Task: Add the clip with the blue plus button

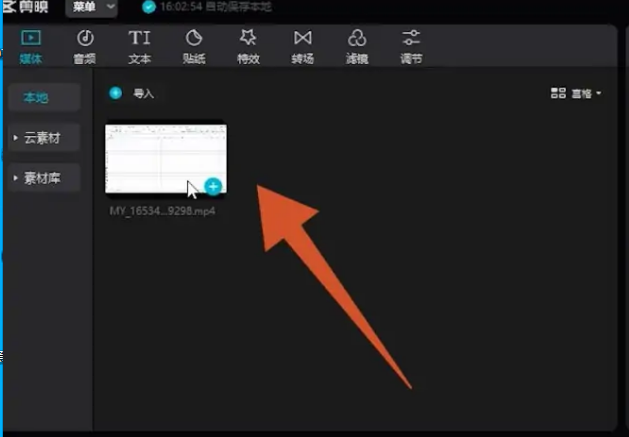Action: click(x=213, y=186)
